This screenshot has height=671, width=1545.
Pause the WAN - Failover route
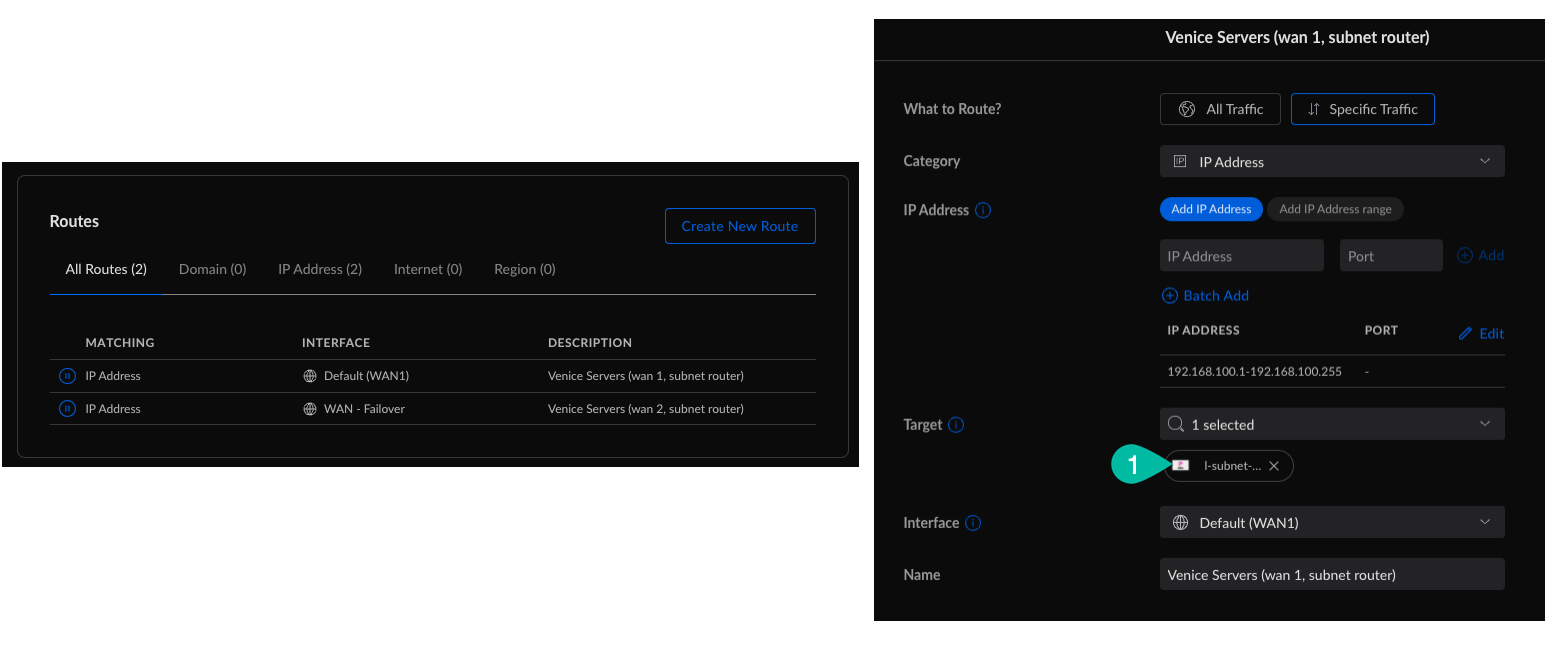tap(67, 409)
